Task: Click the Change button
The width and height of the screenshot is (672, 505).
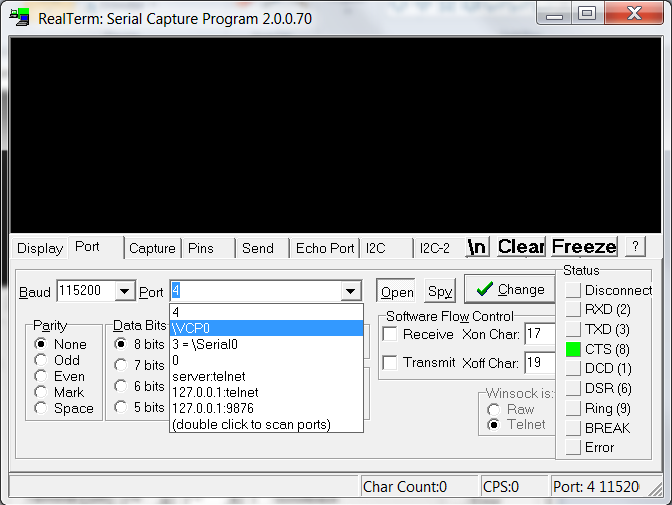Action: (x=509, y=290)
